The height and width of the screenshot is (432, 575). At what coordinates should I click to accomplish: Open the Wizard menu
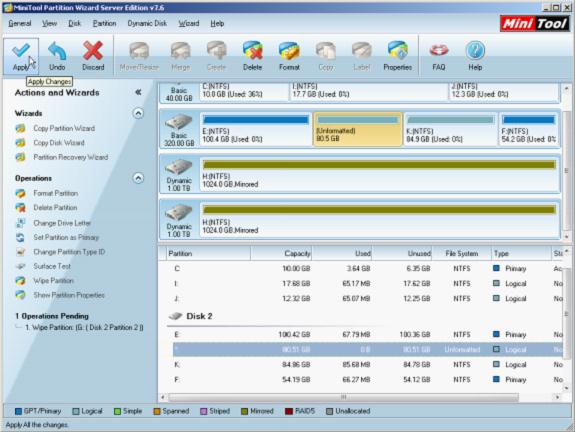(189, 23)
